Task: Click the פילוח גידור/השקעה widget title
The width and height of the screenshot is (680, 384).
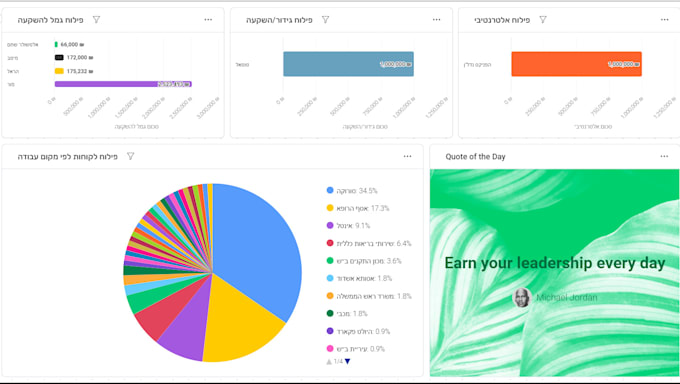Action: tap(279, 20)
